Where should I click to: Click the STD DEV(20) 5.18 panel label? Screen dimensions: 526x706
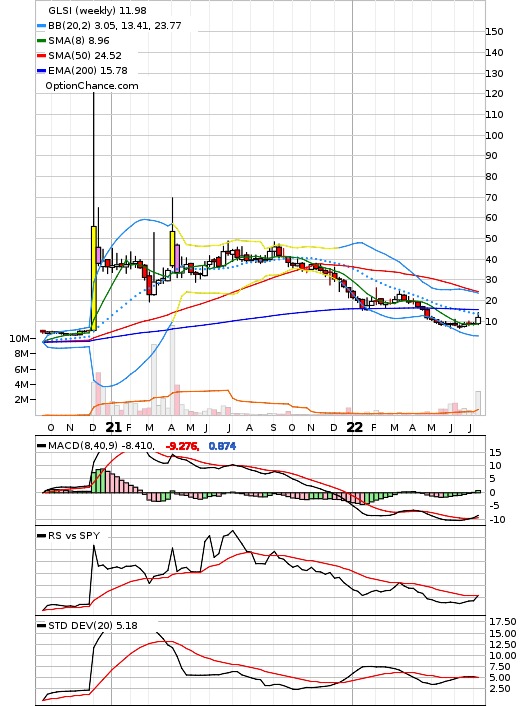click(93, 626)
